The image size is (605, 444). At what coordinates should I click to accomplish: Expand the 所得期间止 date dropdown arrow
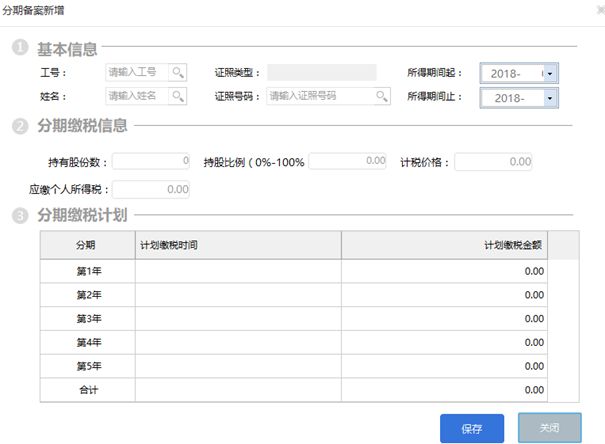click(x=549, y=98)
